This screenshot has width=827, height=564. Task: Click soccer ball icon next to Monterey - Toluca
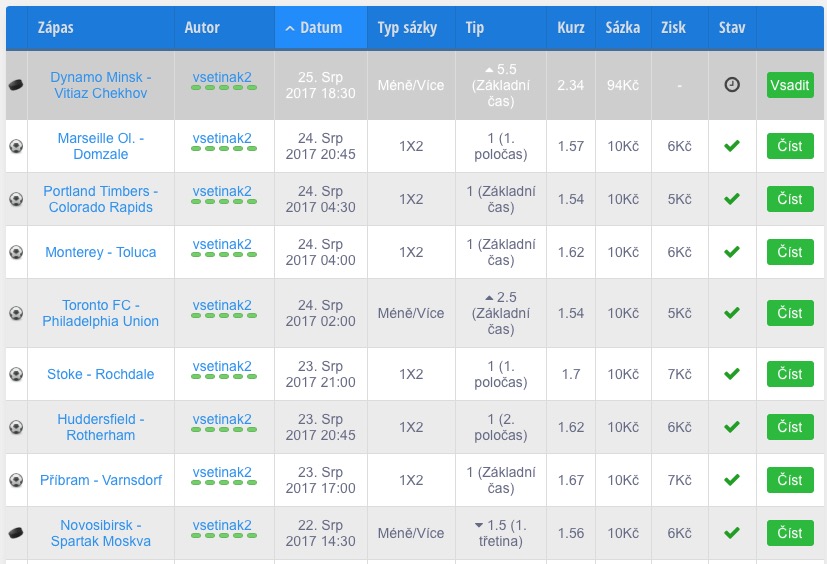15,252
